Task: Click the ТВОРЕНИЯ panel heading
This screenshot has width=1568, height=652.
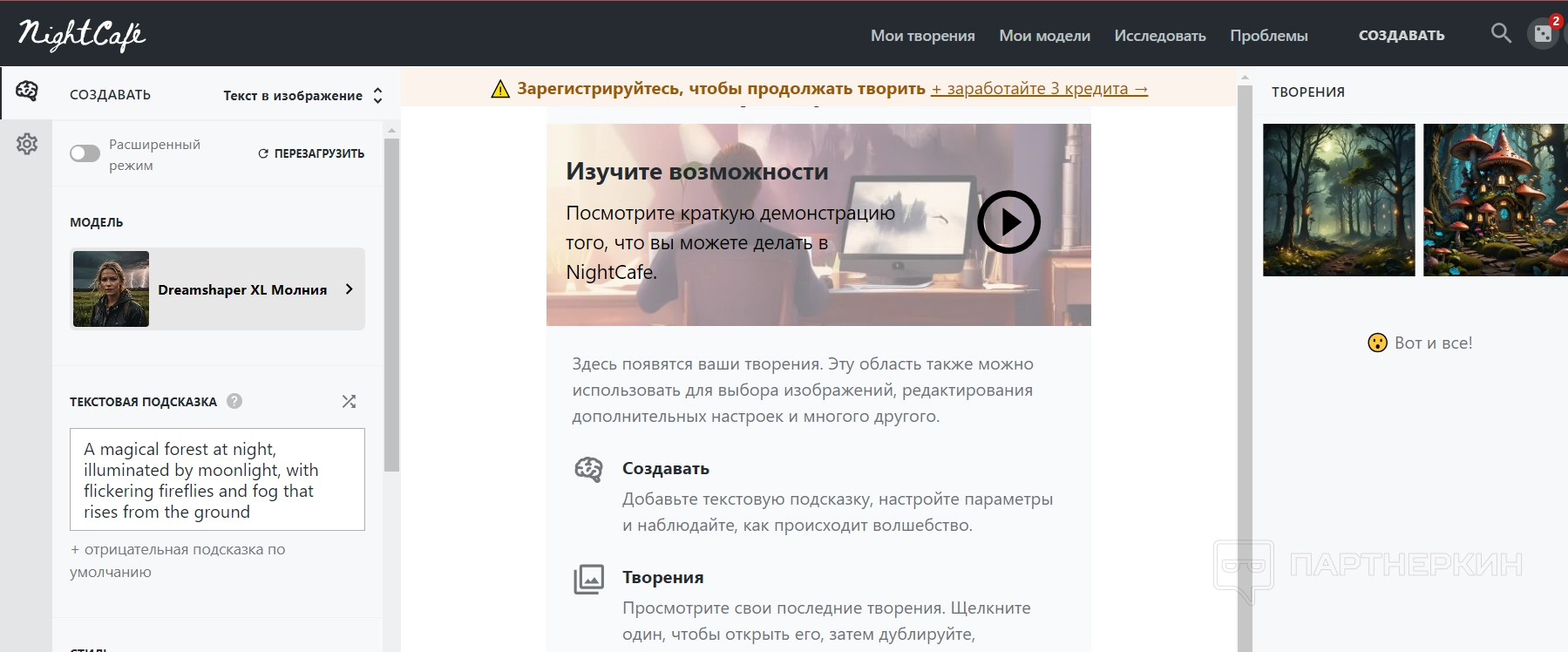Action: click(x=1307, y=92)
